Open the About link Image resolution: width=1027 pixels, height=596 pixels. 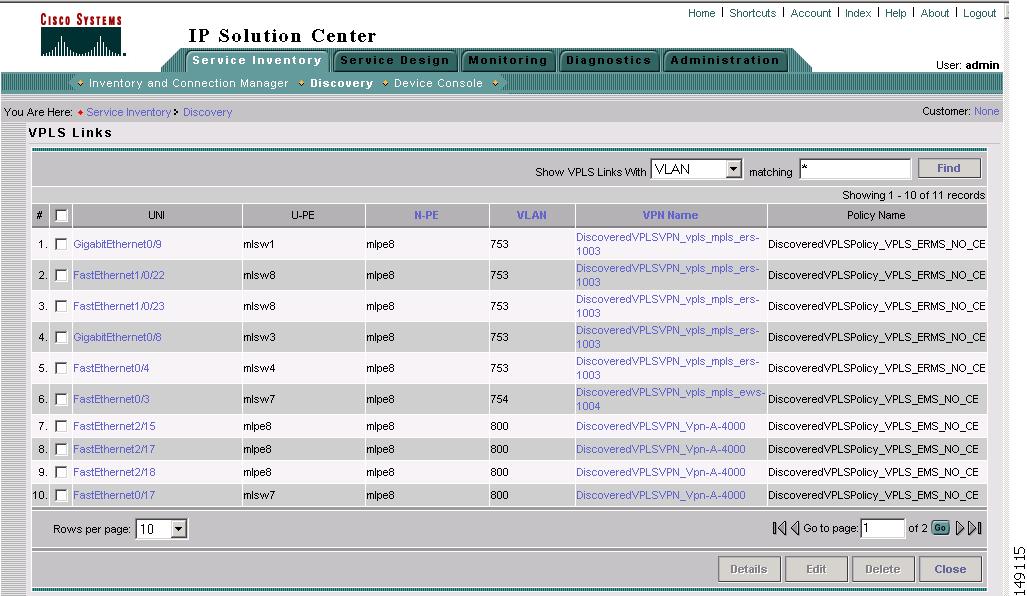(x=935, y=13)
